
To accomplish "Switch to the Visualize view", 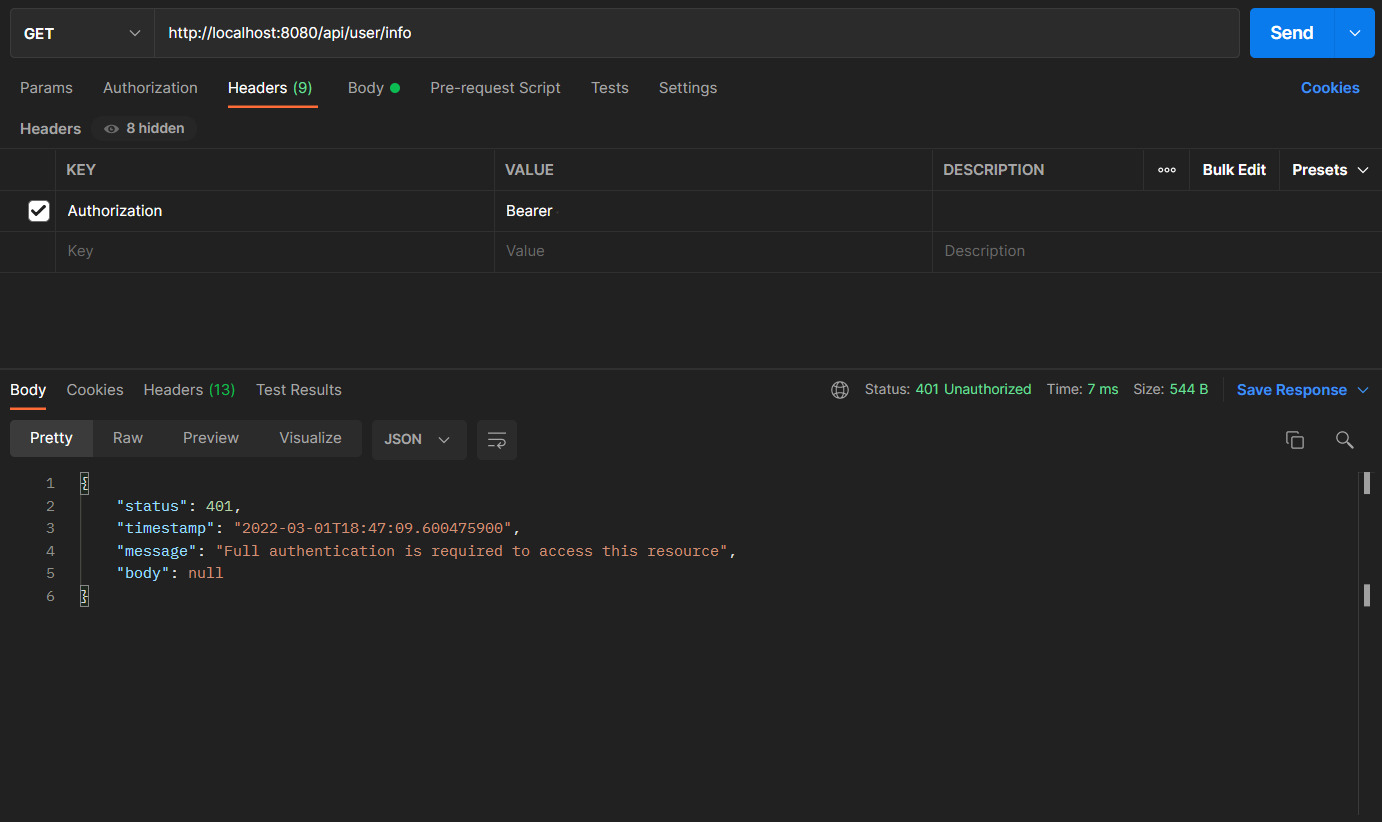I will point(310,438).
